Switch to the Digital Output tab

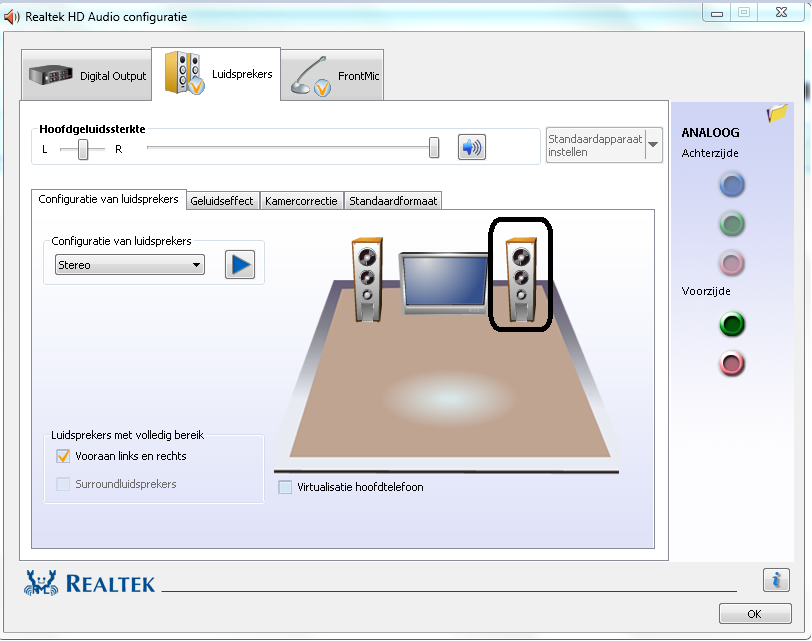tap(86, 76)
